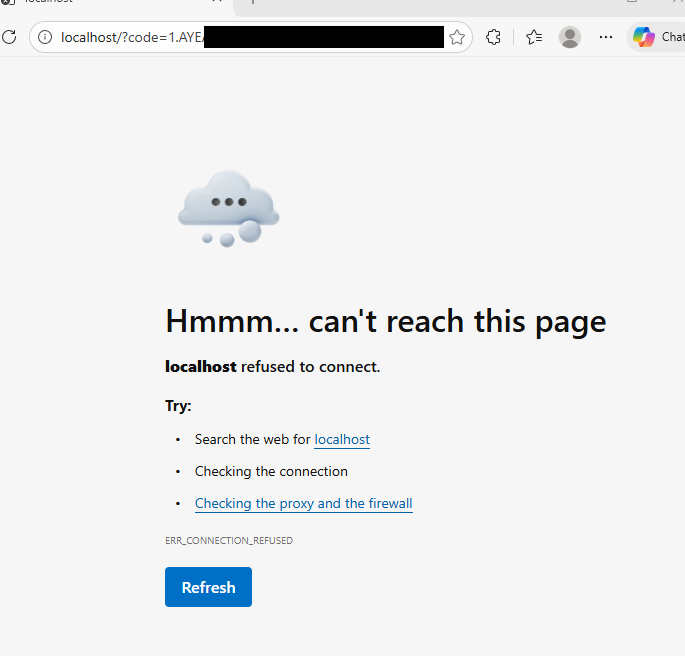Click the cloud illustration image
Viewport: 685px width, 656px height.
click(x=228, y=208)
